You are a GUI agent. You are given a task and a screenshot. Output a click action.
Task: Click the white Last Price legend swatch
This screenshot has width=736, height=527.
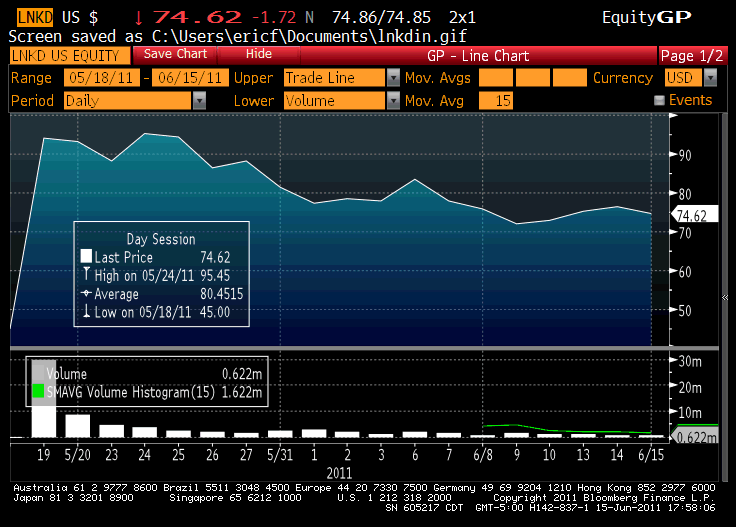coord(86,256)
